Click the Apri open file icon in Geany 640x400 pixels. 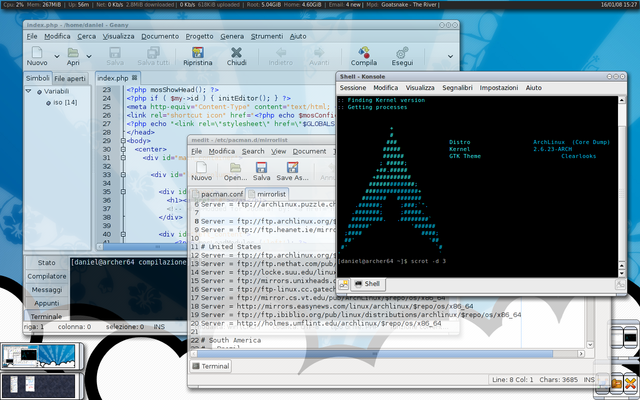pyautogui.click(x=73, y=52)
